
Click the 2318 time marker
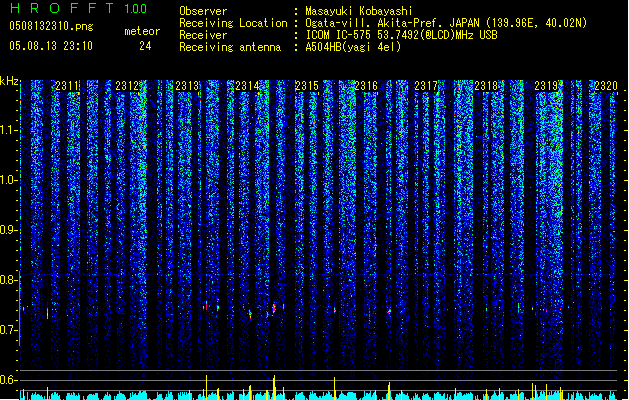pyautogui.click(x=486, y=86)
